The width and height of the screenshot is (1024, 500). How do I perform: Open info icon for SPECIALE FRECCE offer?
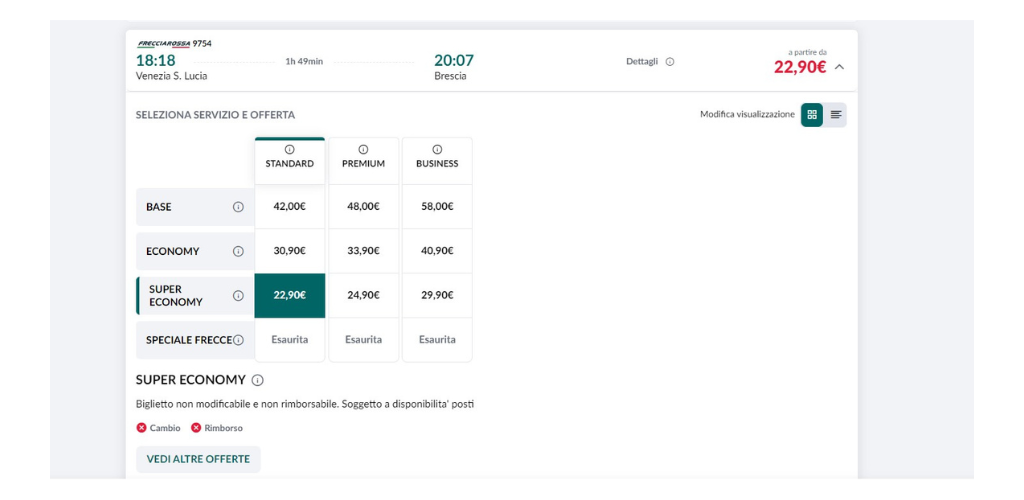238,340
